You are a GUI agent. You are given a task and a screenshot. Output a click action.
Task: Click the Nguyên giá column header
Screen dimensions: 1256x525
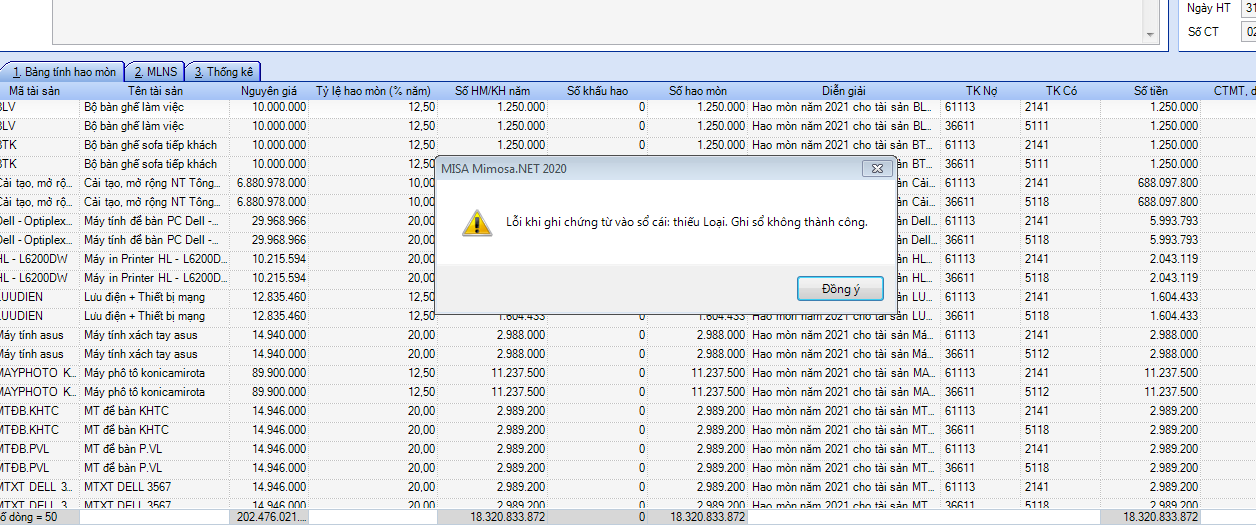click(x=269, y=90)
